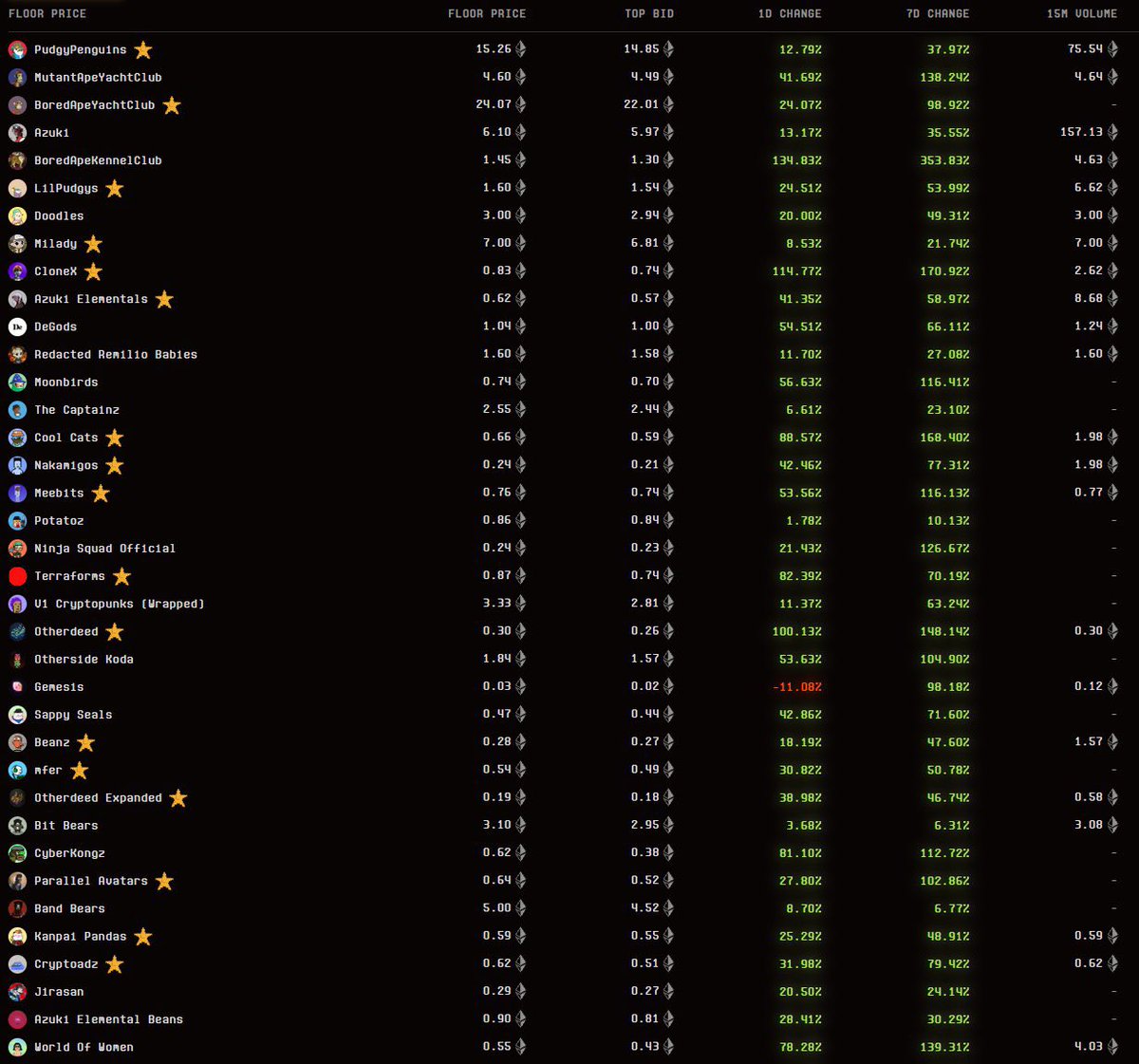Toggle the favorite star for PudgyPenguins
1139x1064 pixels.
(x=143, y=49)
